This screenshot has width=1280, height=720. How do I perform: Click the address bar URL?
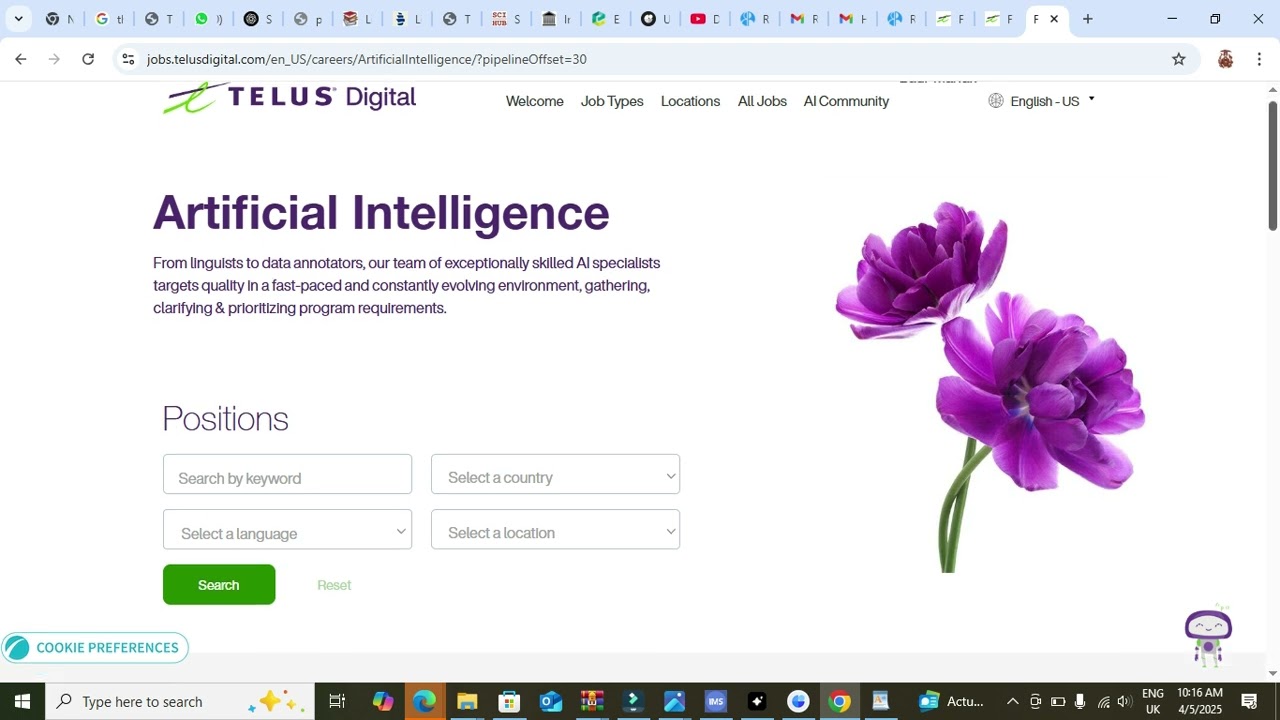(366, 59)
